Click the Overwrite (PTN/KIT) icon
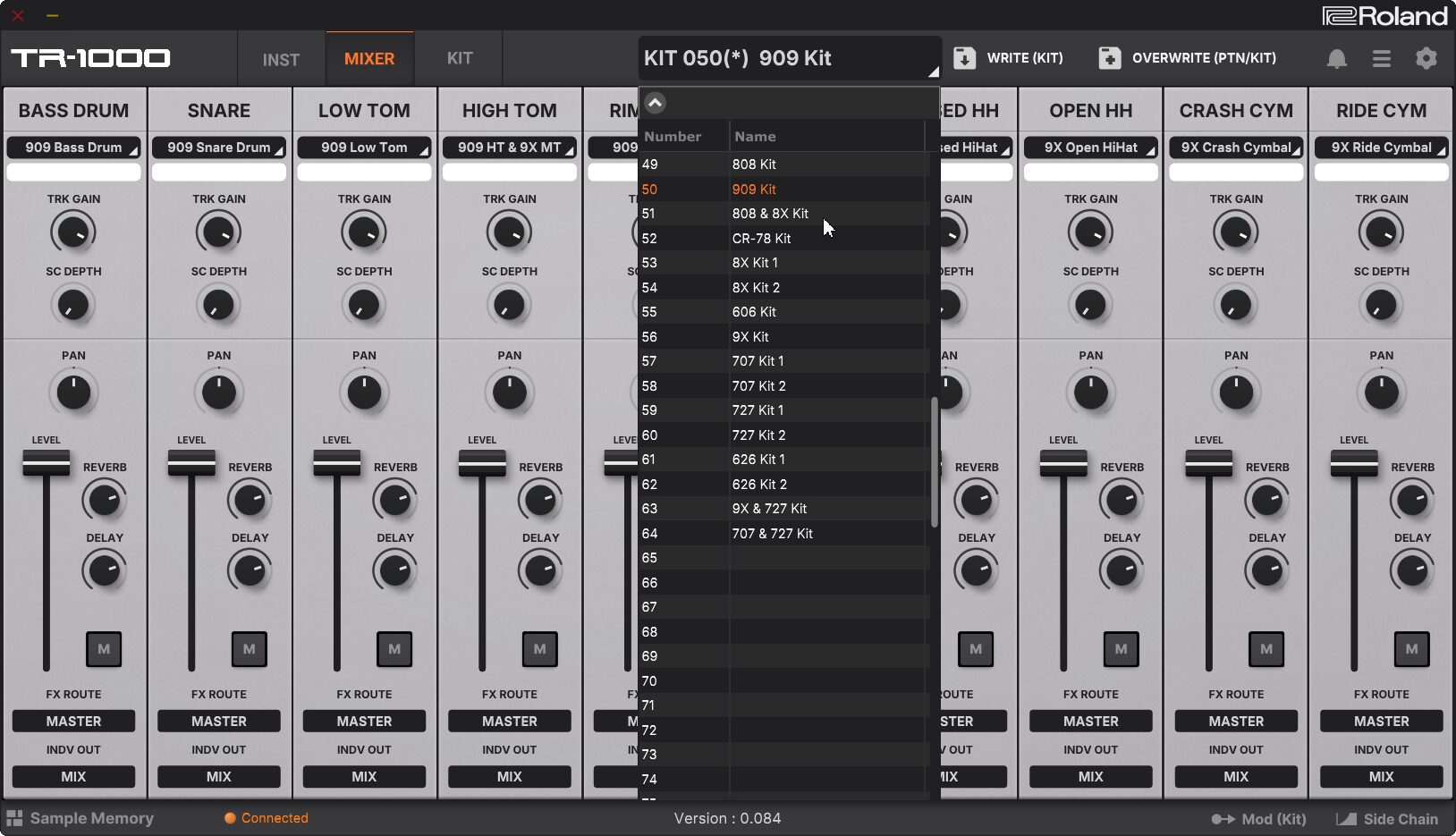 point(1109,58)
